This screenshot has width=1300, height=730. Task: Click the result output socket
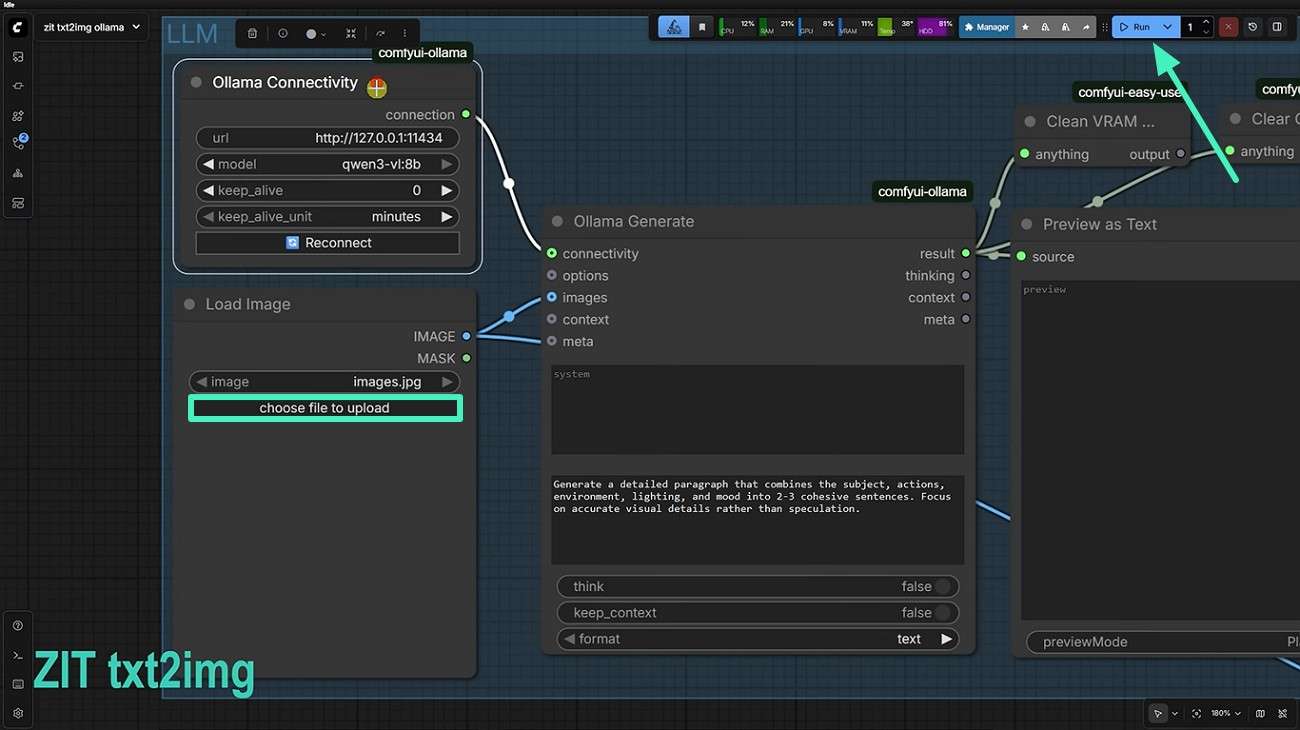point(965,254)
